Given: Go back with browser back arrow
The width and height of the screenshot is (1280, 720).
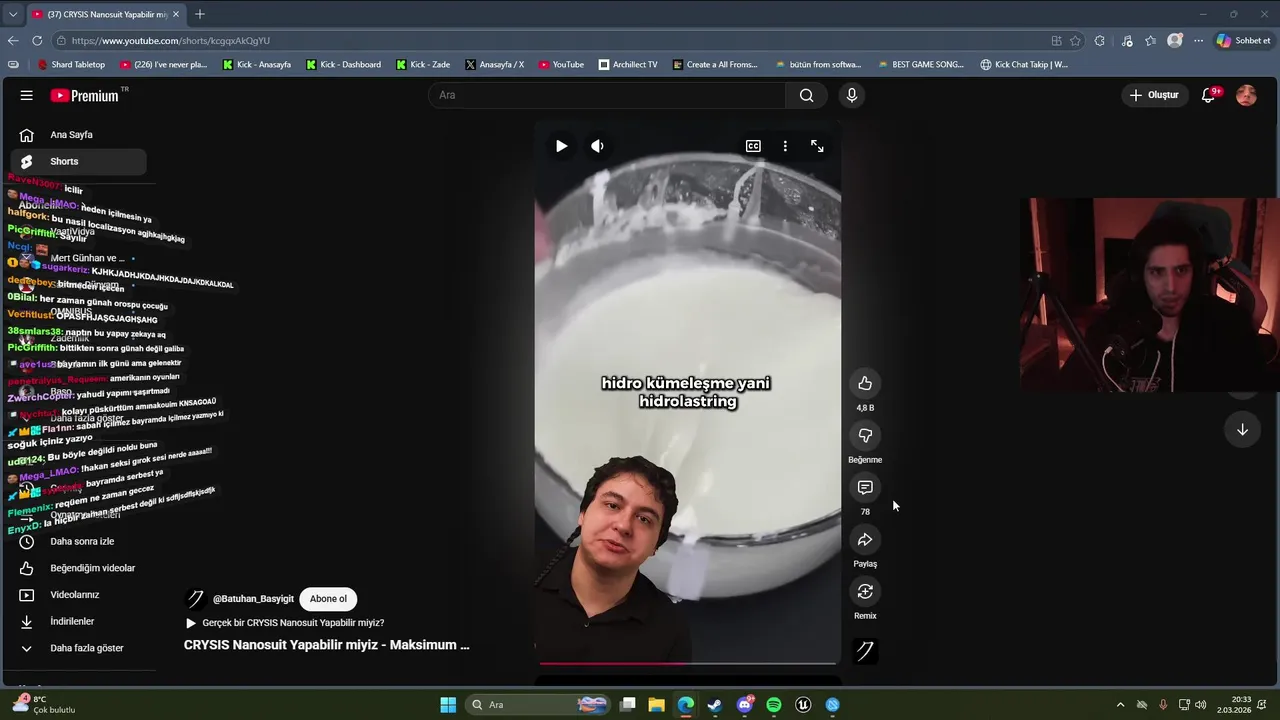Looking at the screenshot, I should point(13,41).
